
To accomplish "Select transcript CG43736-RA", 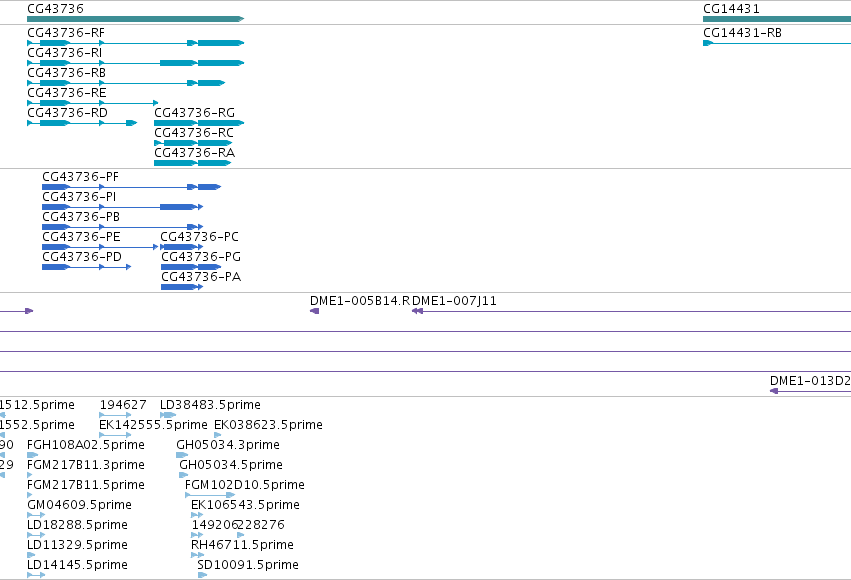I will (193, 163).
